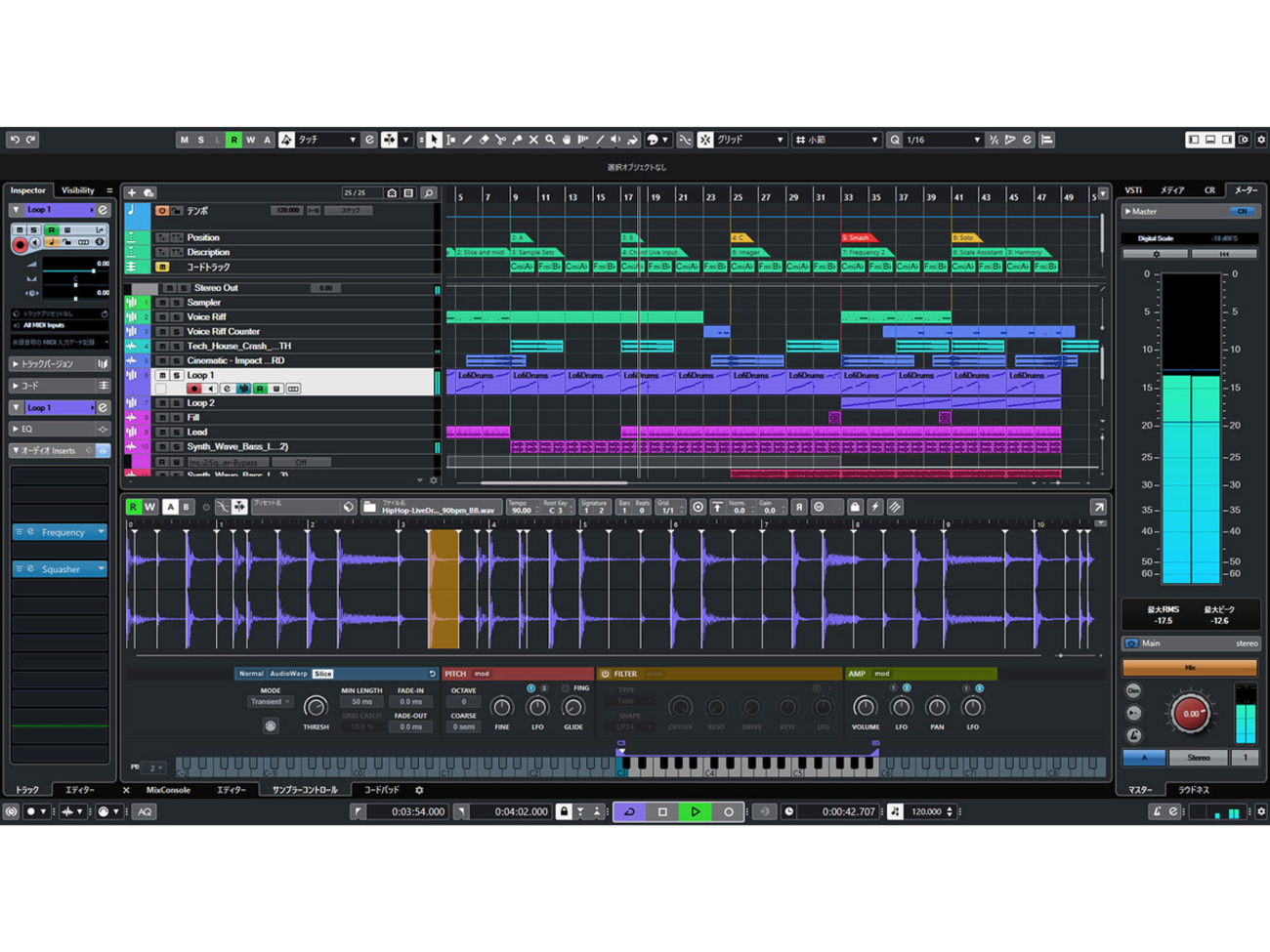Click the Squasher insert slot
The image size is (1270, 952).
[61, 569]
